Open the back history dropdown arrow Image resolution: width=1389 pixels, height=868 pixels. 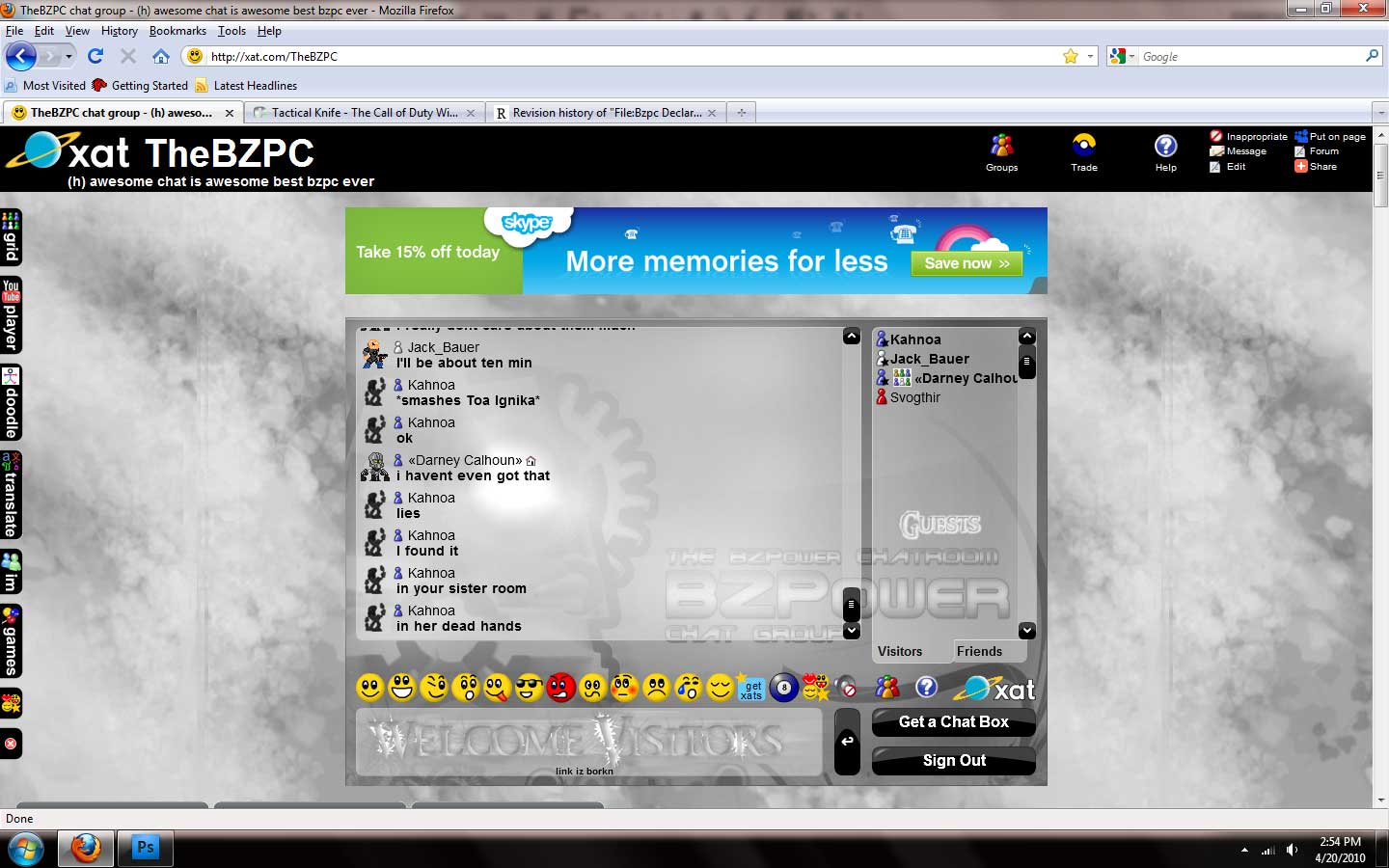[x=68, y=56]
